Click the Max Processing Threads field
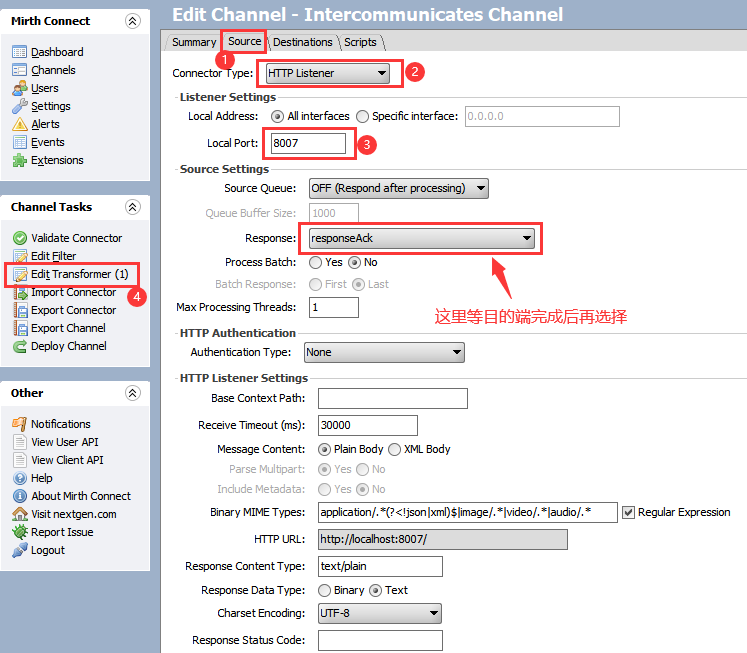 (x=333, y=307)
